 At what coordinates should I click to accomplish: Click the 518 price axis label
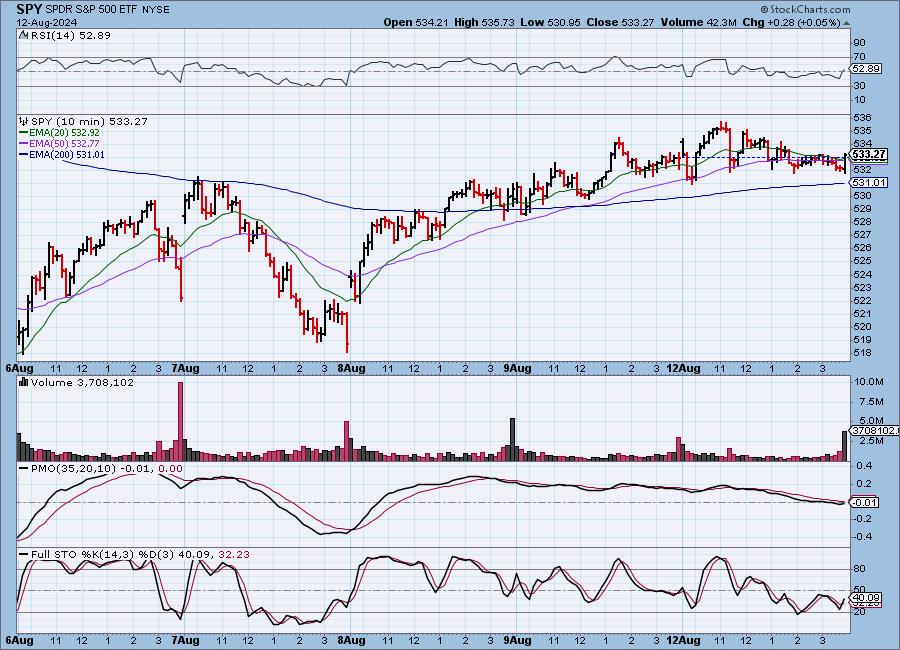click(x=861, y=353)
